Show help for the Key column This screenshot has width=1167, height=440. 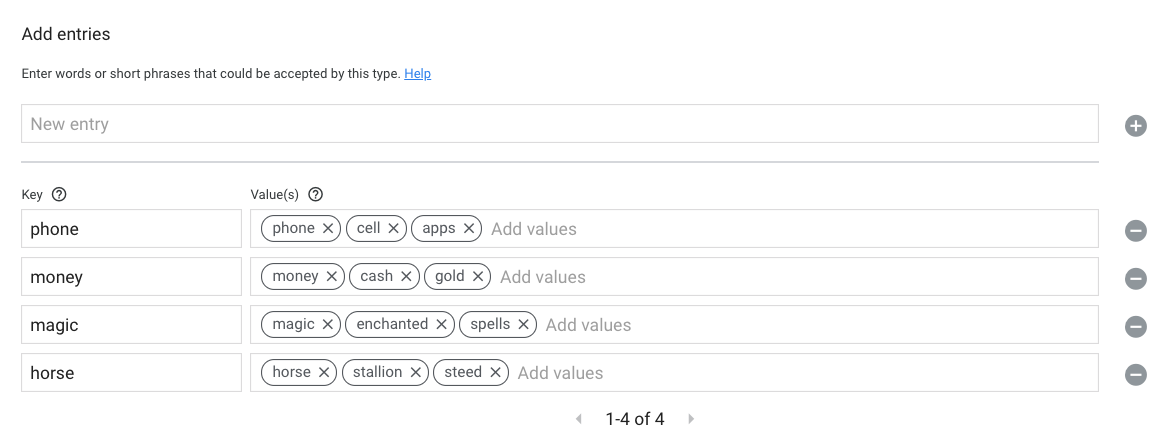coord(59,195)
